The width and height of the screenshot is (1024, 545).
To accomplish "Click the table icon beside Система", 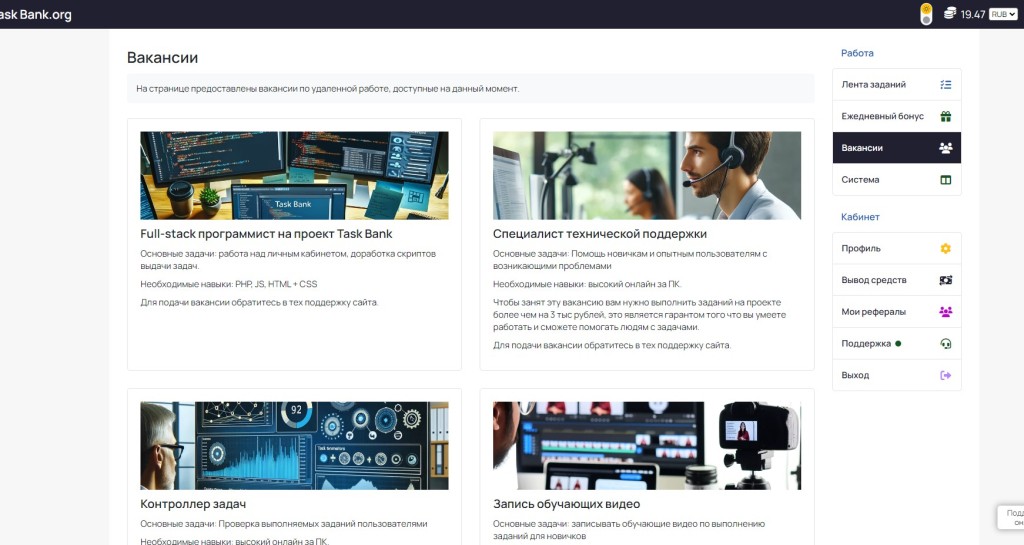I will pyautogui.click(x=945, y=180).
